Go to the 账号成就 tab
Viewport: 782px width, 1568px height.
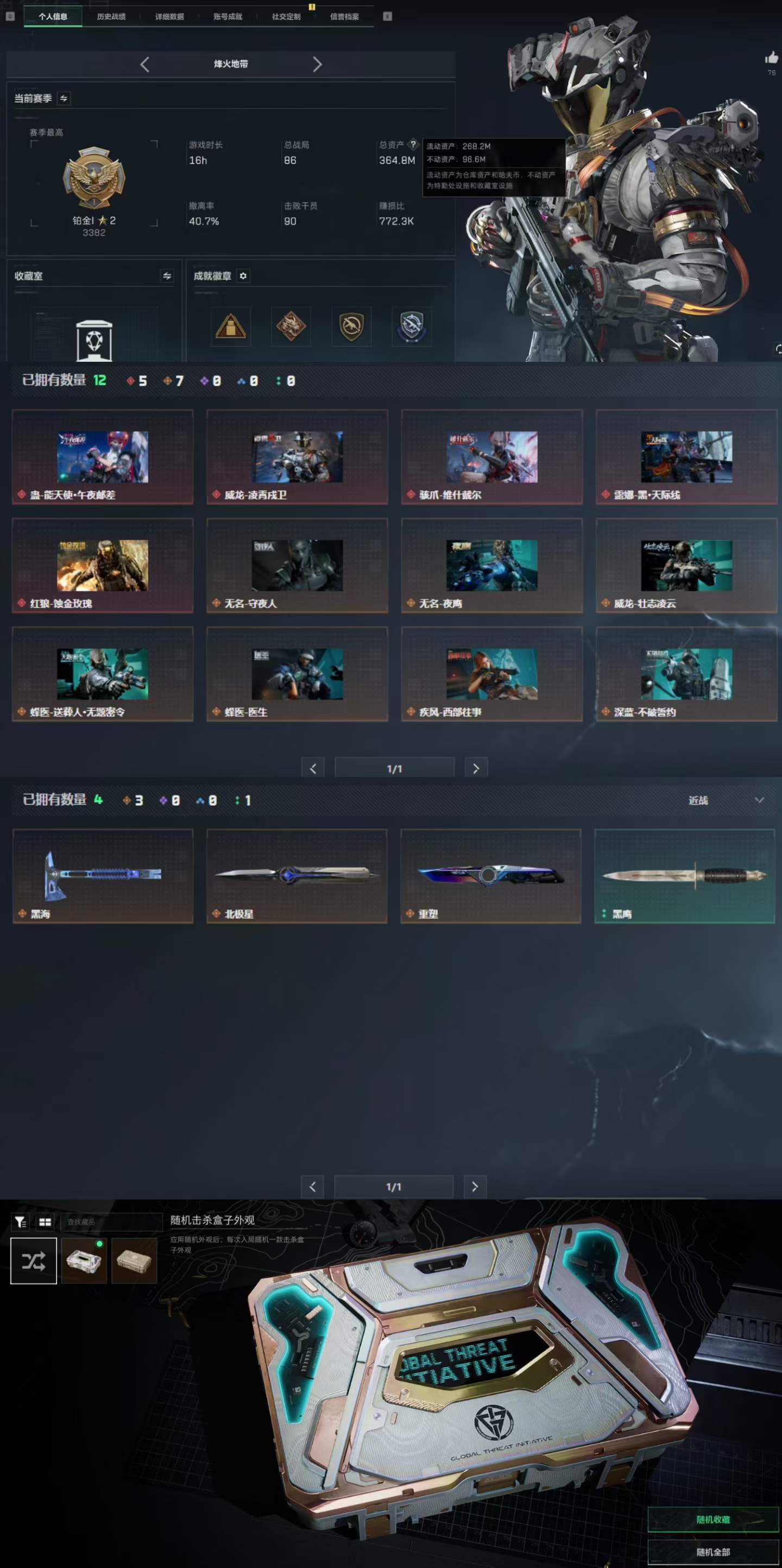pos(228,16)
